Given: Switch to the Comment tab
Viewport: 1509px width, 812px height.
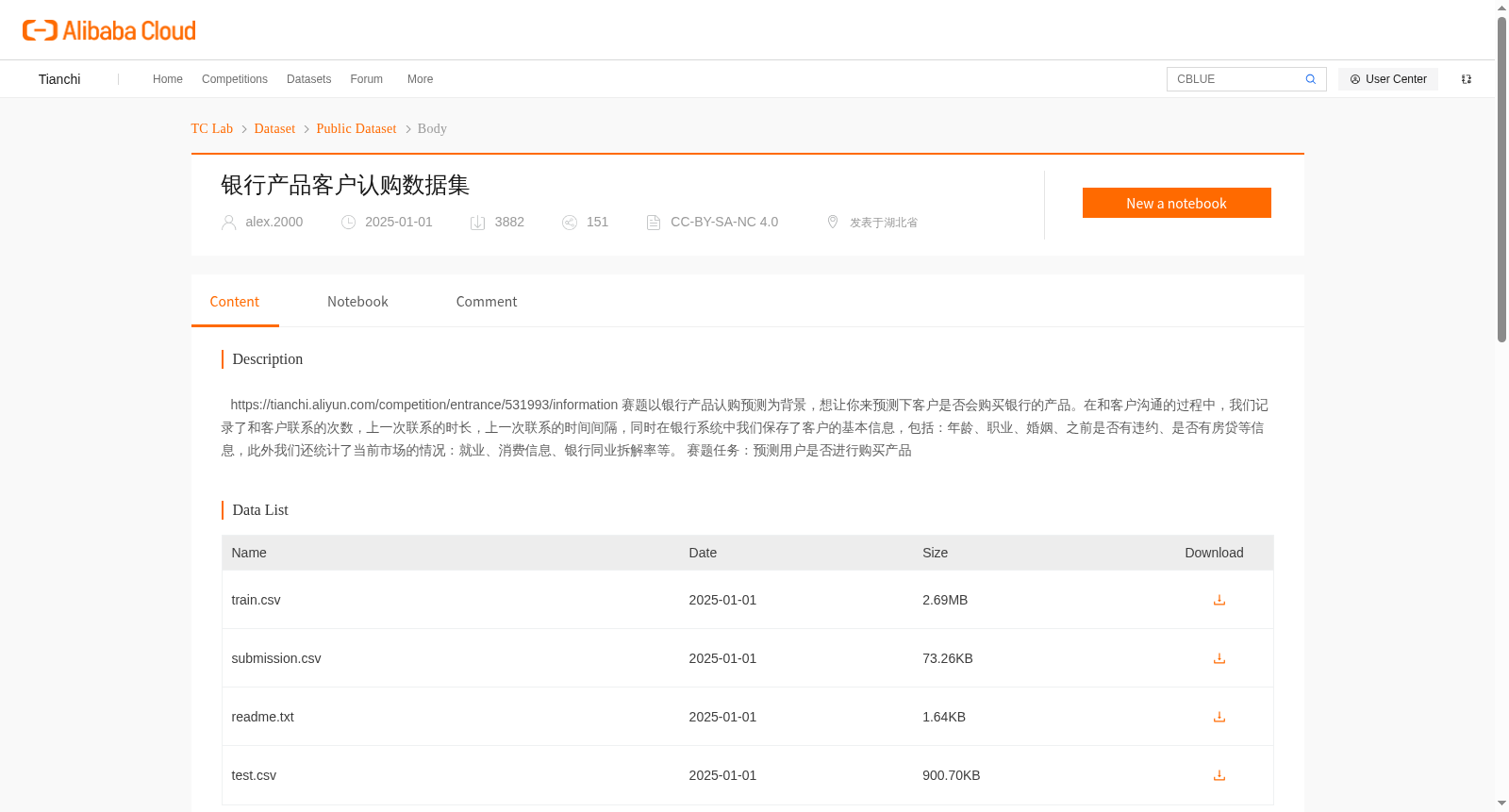Looking at the screenshot, I should pos(487,302).
